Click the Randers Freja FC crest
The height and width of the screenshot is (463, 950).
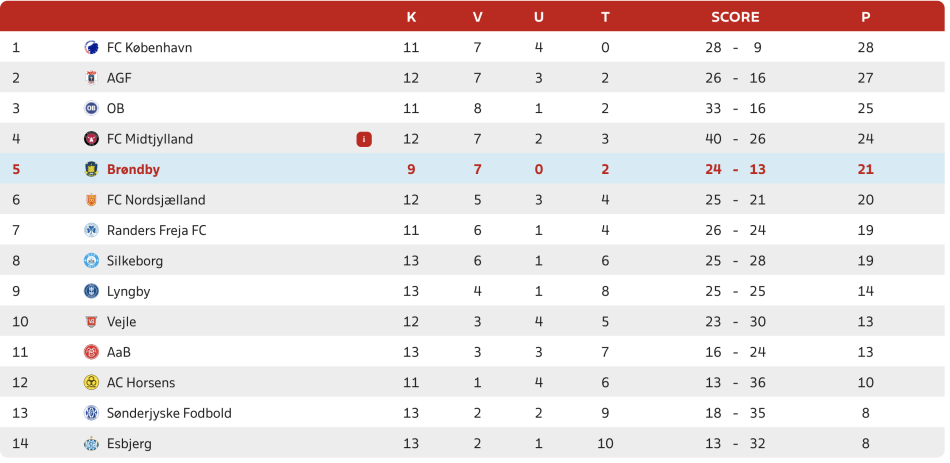tap(91, 231)
